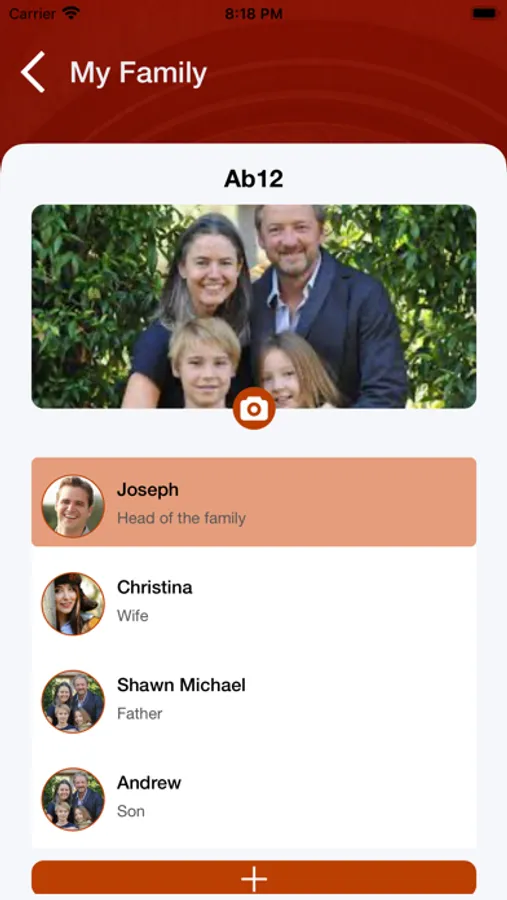The image size is (507, 900).
Task: Tap the large family photo
Action: (254, 307)
